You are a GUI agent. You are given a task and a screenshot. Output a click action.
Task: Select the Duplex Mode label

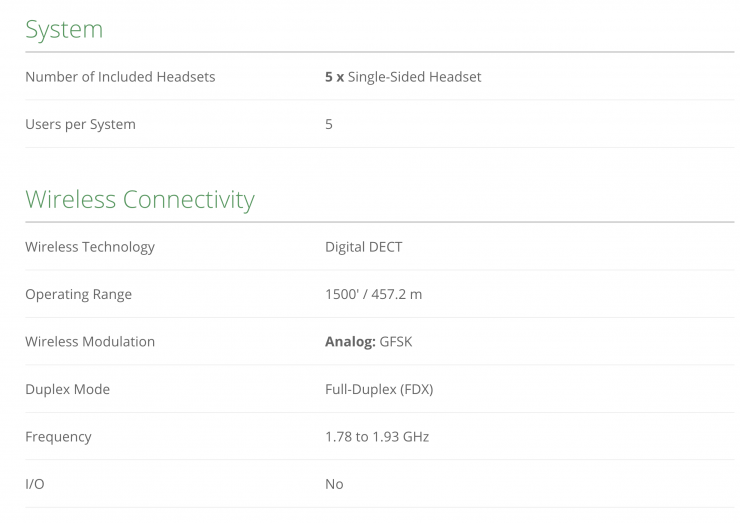67,389
